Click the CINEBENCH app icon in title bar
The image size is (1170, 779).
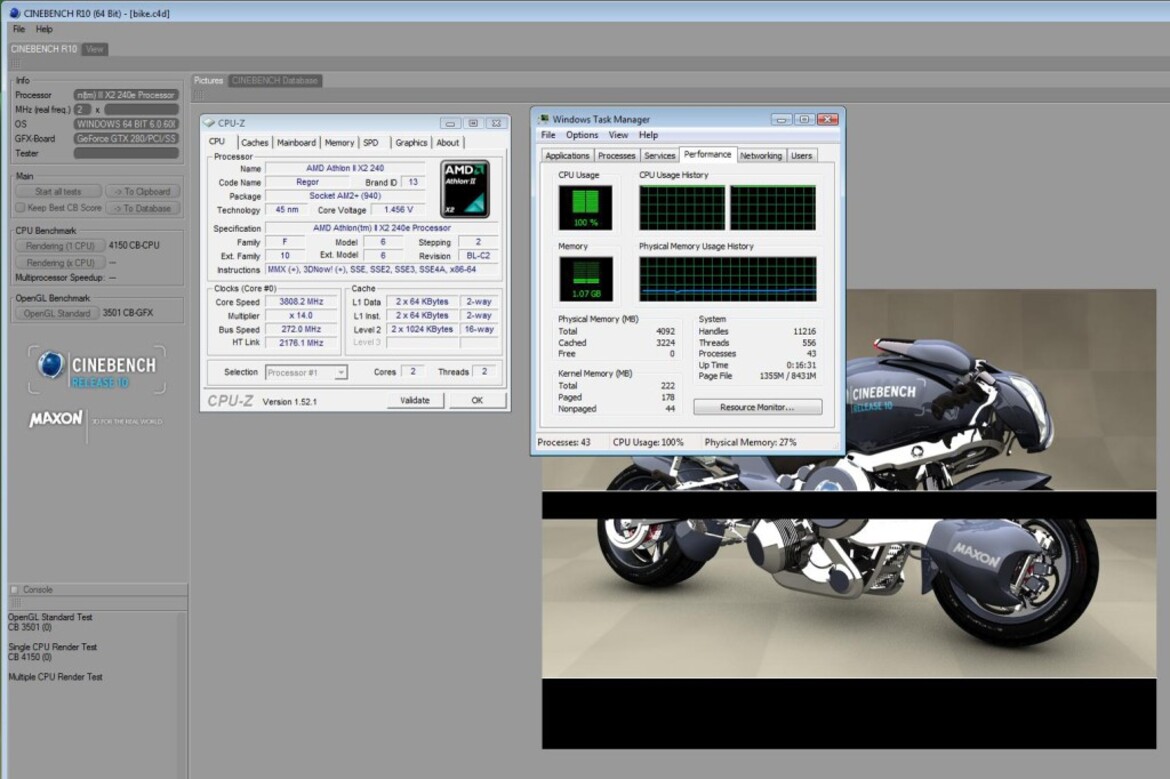pos(14,13)
